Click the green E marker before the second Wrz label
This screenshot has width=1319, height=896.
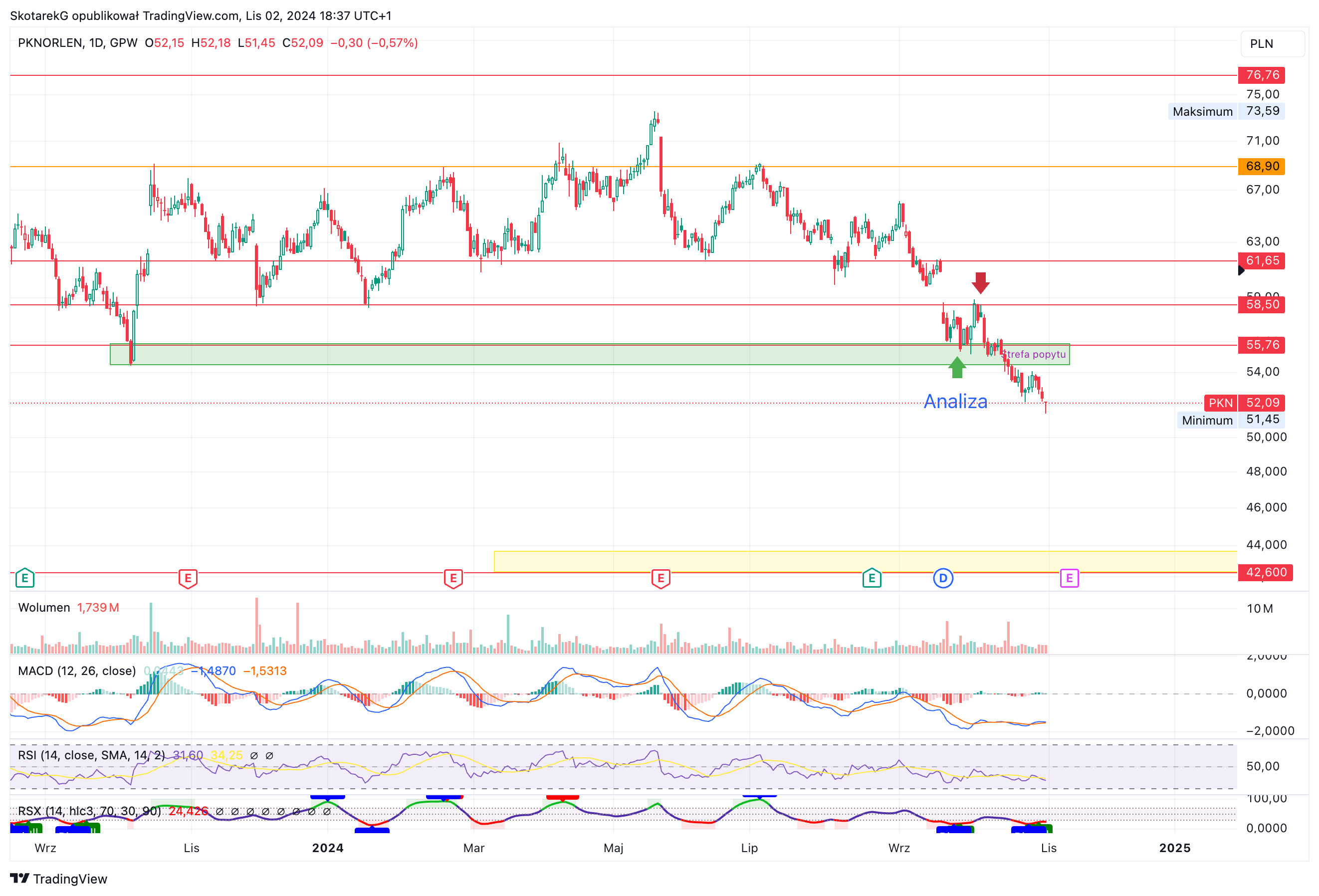click(872, 578)
